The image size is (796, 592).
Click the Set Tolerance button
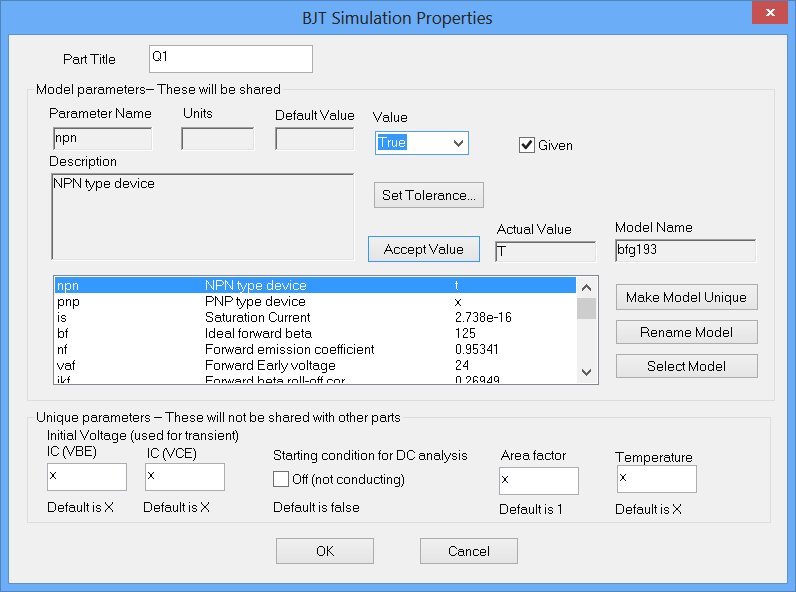429,195
